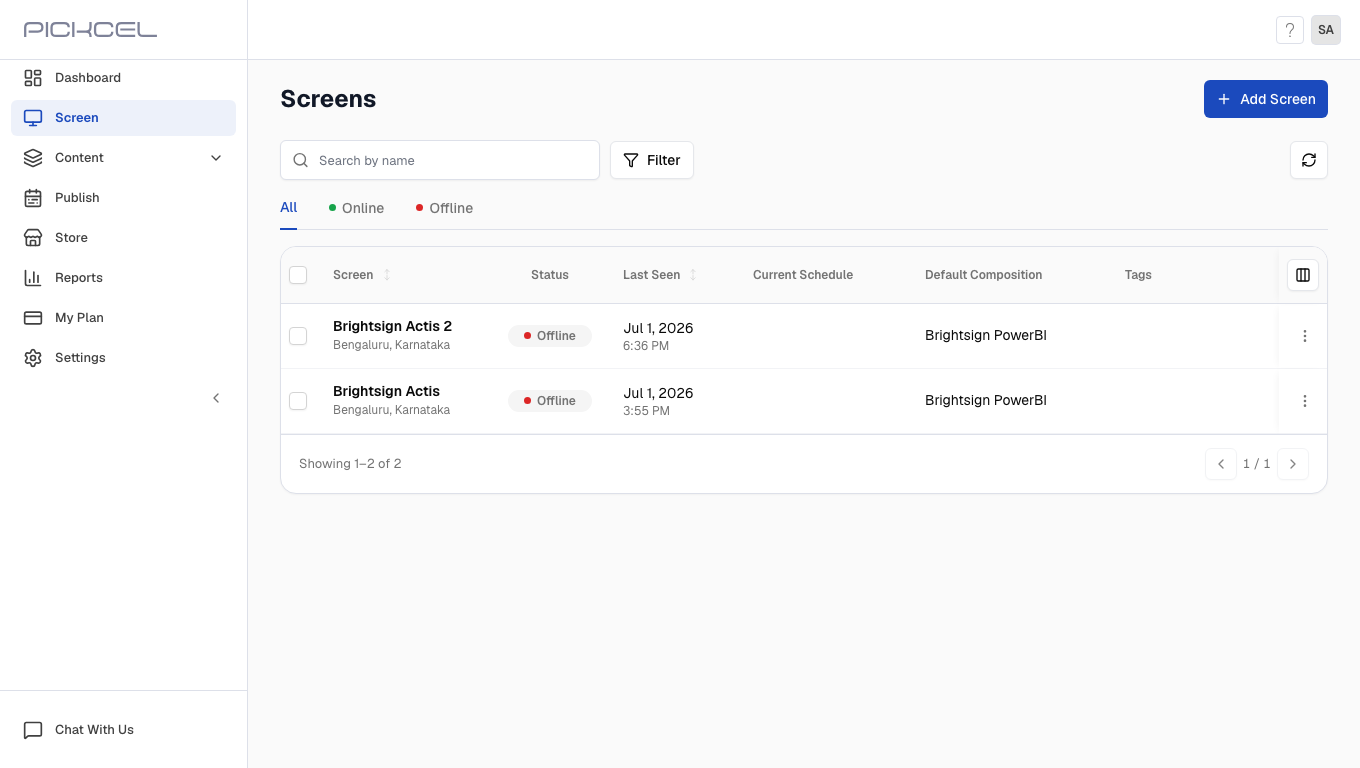Screen dimensions: 1360x768
Task: Open the column visibility chooser icon
Action: 1303,275
